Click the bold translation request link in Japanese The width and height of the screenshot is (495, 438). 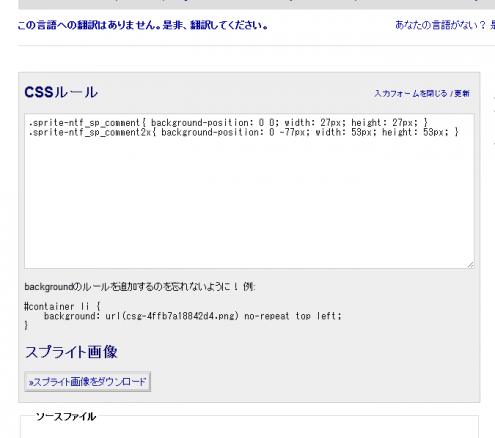coord(143,25)
